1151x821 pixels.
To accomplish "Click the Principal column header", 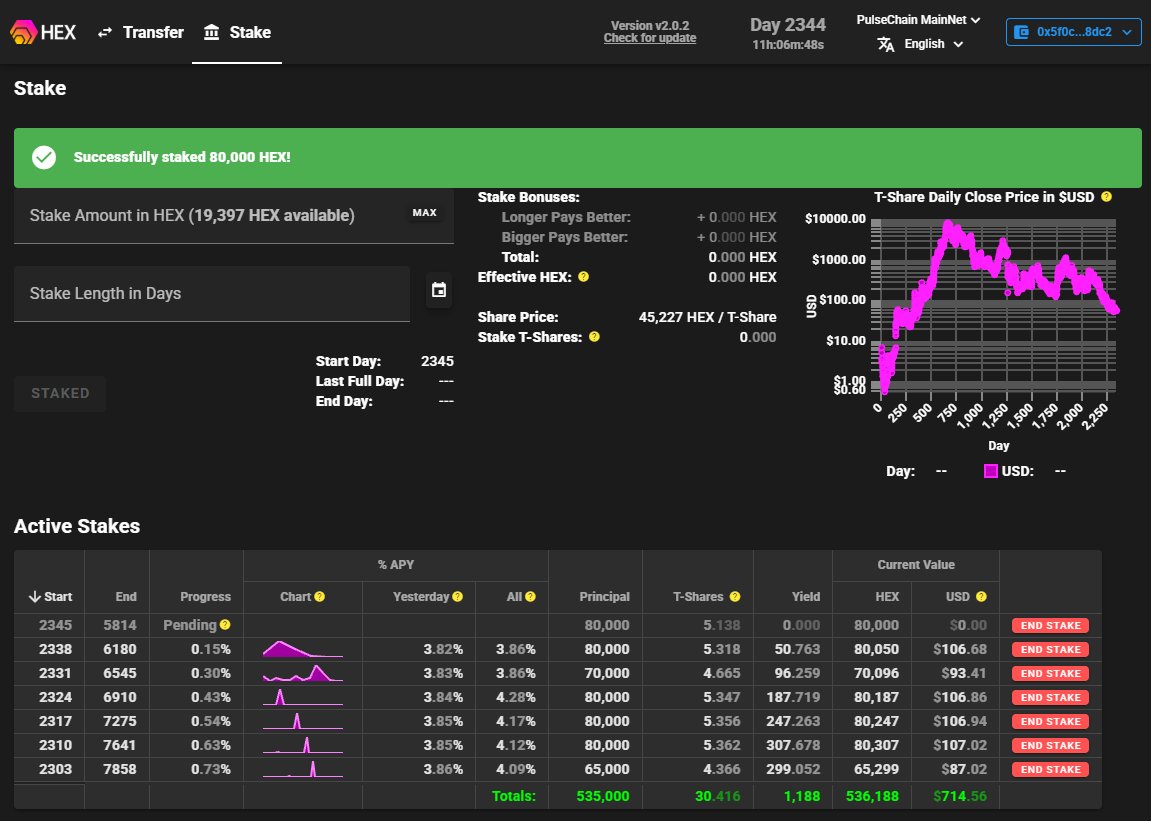I will pos(604,597).
